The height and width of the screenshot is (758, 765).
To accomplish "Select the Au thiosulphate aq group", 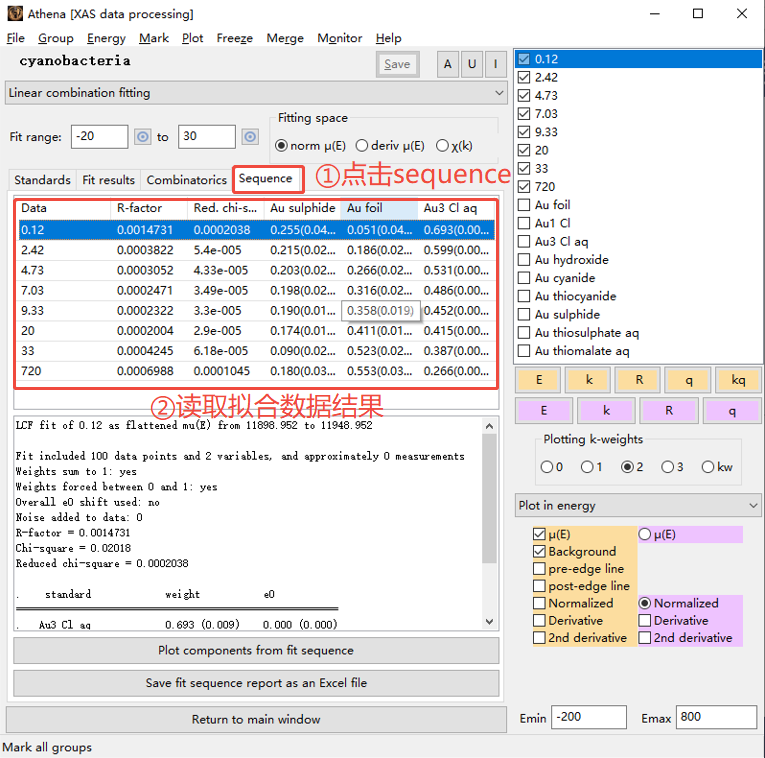I will (x=586, y=333).
